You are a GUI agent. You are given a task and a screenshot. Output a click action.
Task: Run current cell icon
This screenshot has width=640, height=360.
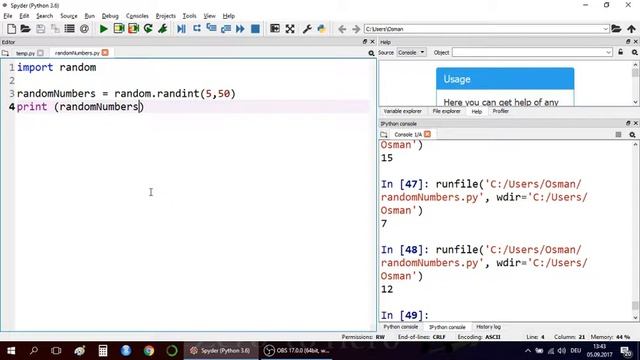[119, 29]
